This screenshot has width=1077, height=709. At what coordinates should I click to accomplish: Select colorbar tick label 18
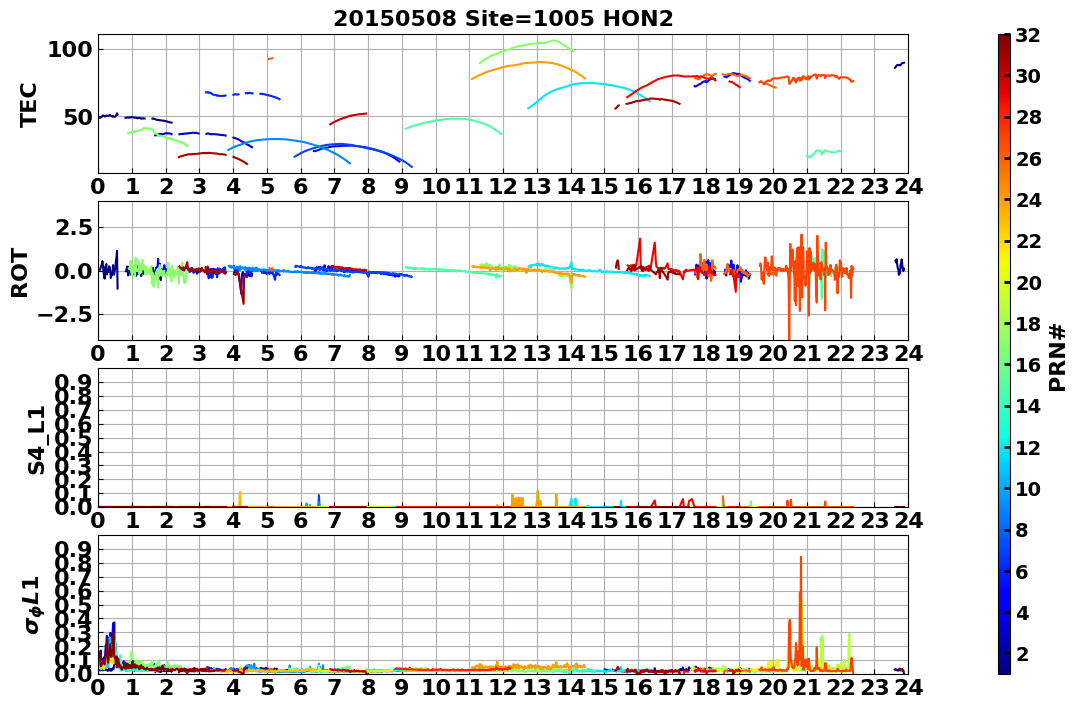[1028, 324]
